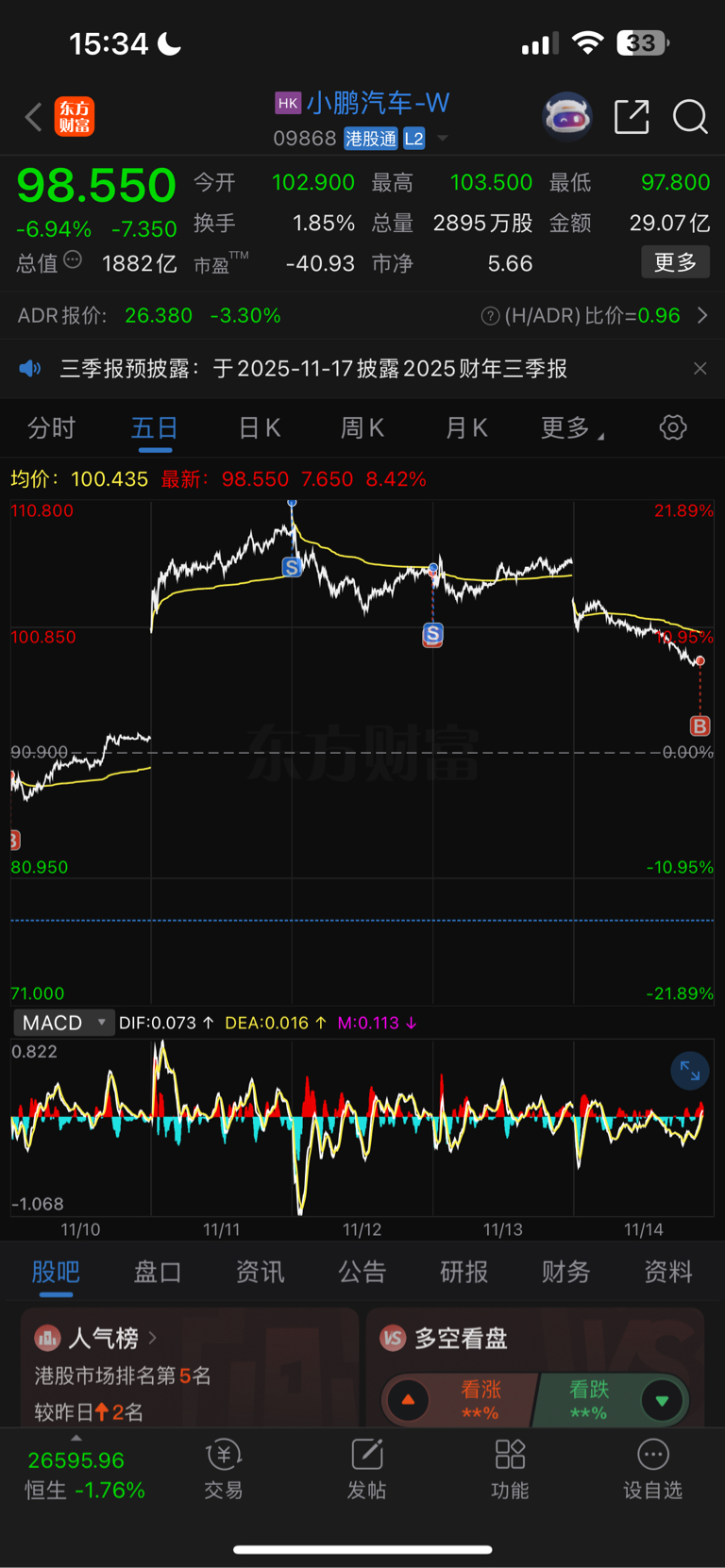Tap the DIF:0.073 indicator value
Viewport: 725px width, 1568px height.
click(166, 1023)
